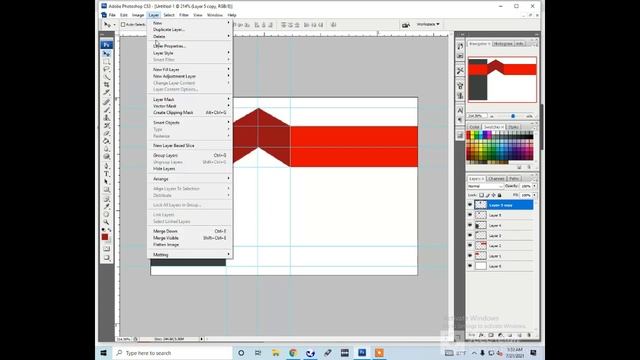Toggle the Auto-Select checkbox
Viewport: 640px width, 360px height.
(123, 25)
